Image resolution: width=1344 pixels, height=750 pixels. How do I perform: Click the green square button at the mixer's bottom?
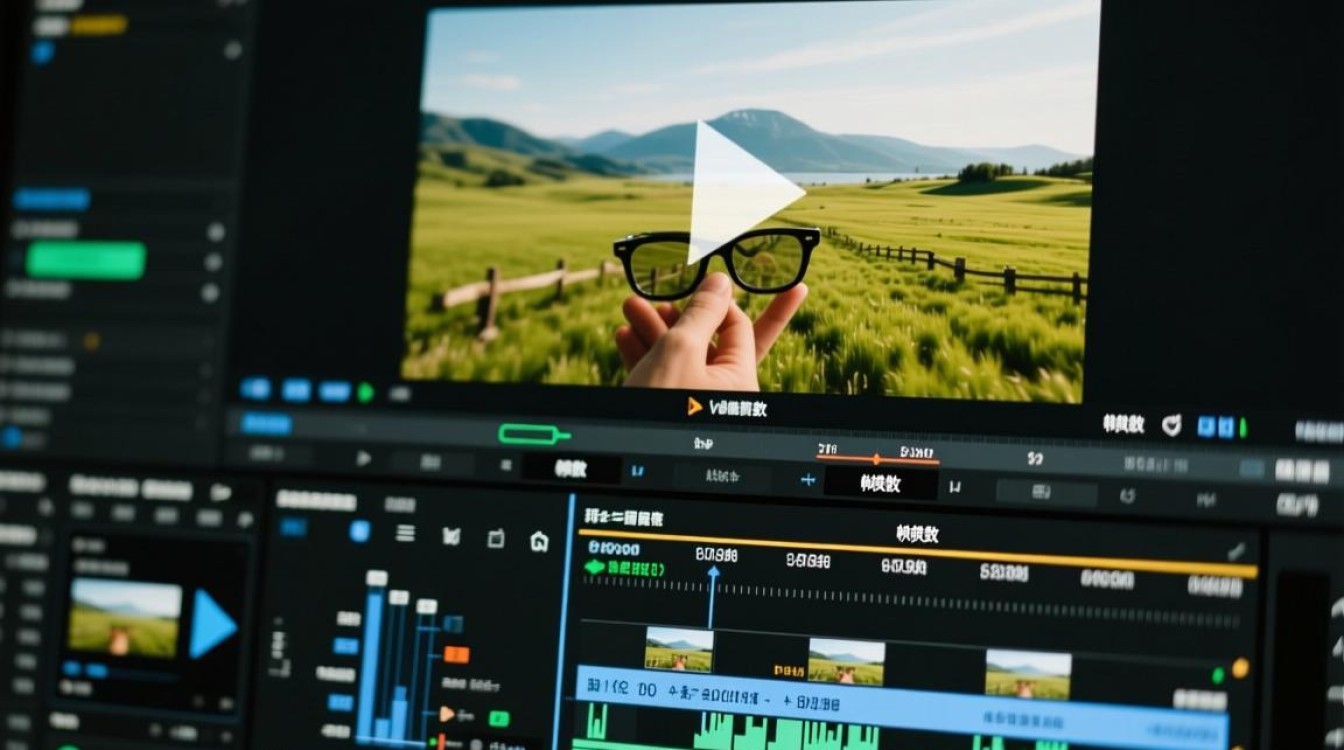497,719
